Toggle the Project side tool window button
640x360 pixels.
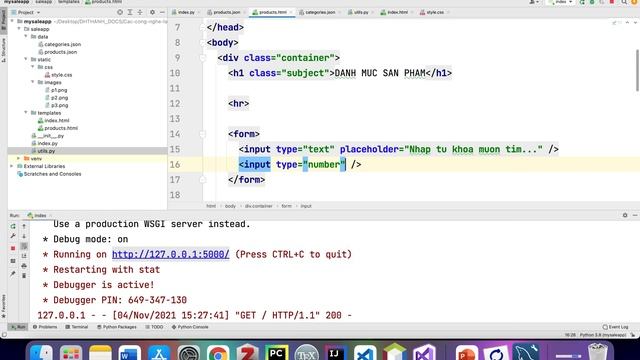coord(4,21)
